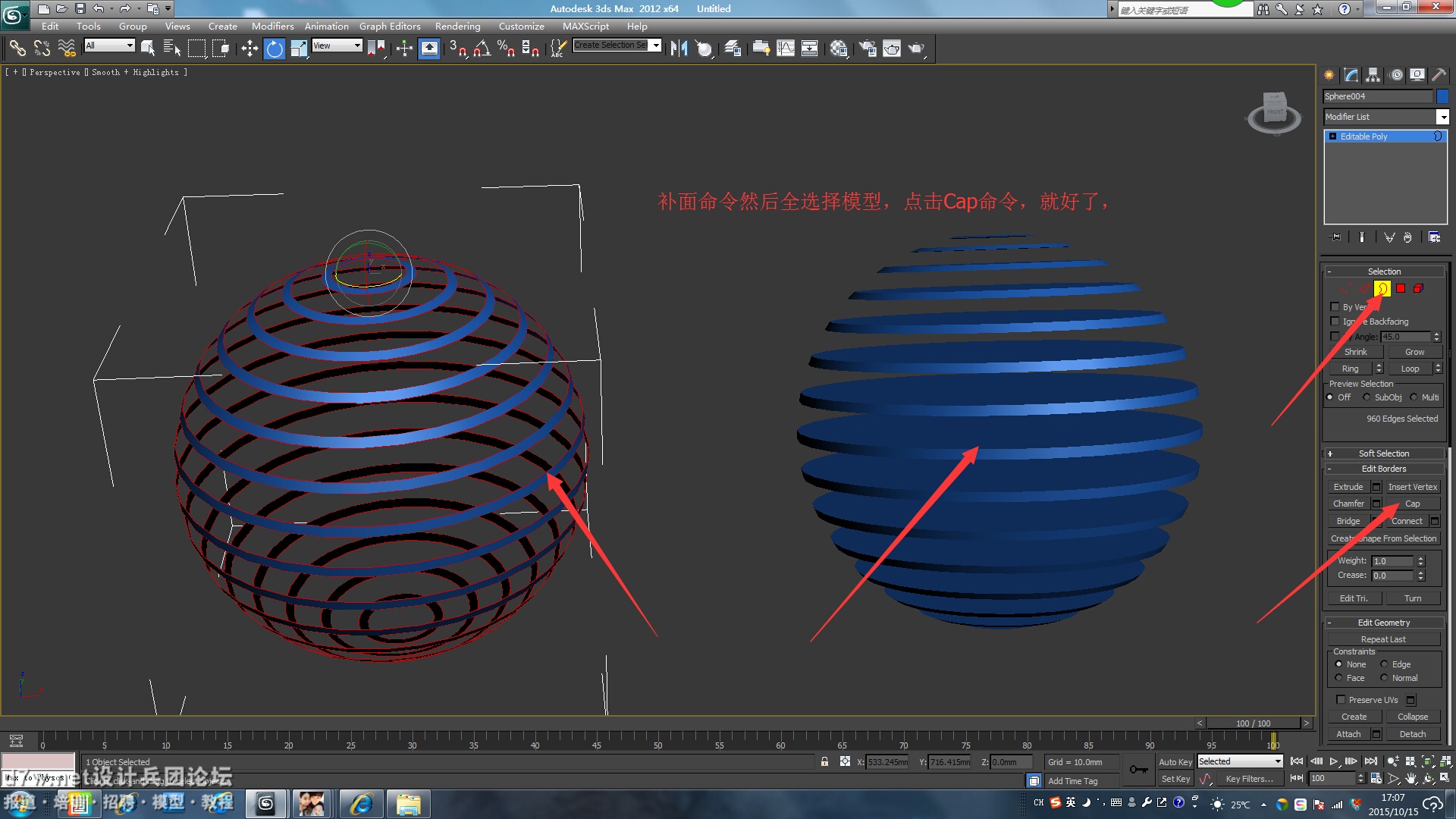Image resolution: width=1456 pixels, height=819 pixels.
Task: Select Face constraint radio button
Action: click(1338, 677)
